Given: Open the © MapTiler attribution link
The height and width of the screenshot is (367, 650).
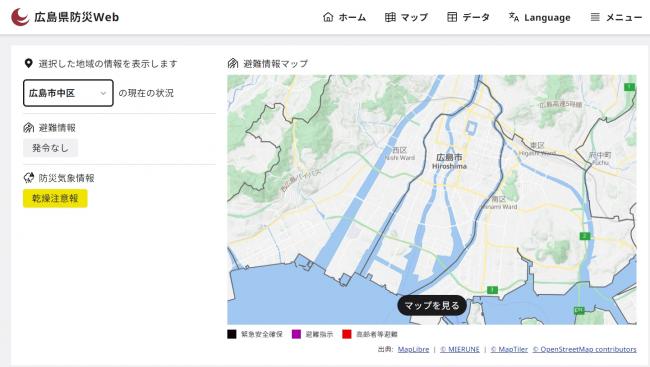Looking at the screenshot, I should point(509,350).
